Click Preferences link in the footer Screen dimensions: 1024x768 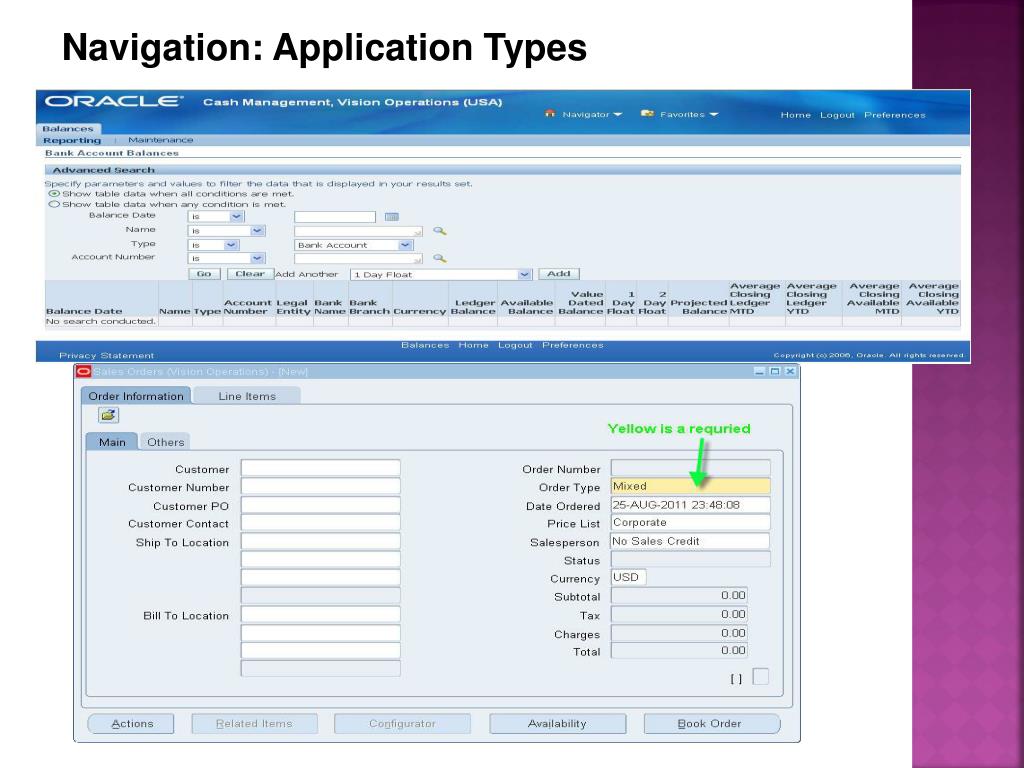click(573, 345)
